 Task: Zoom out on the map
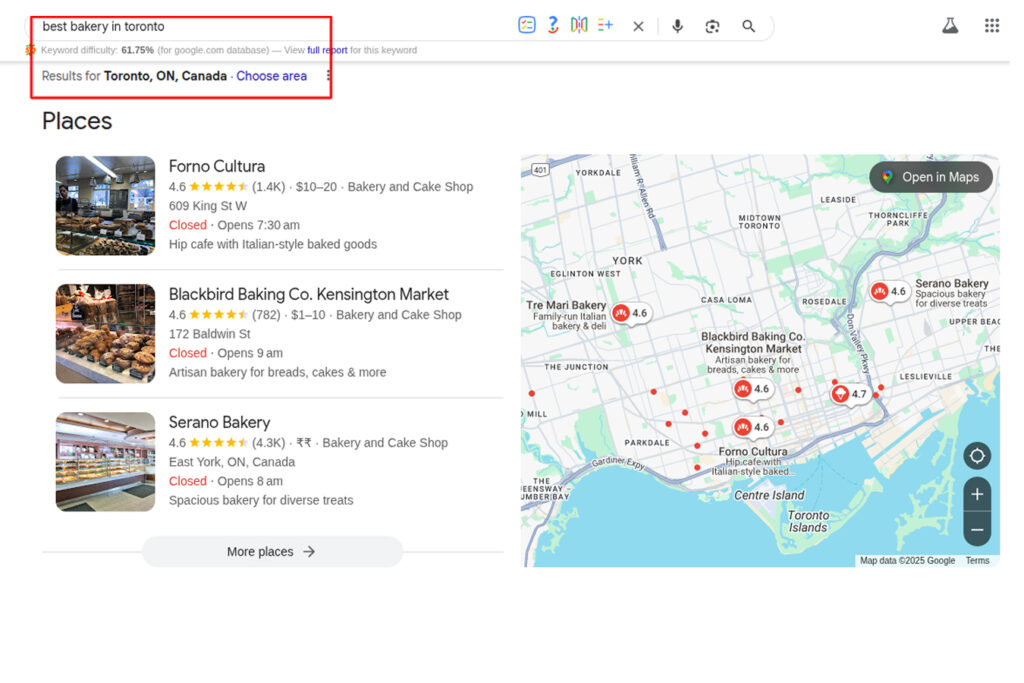click(977, 530)
